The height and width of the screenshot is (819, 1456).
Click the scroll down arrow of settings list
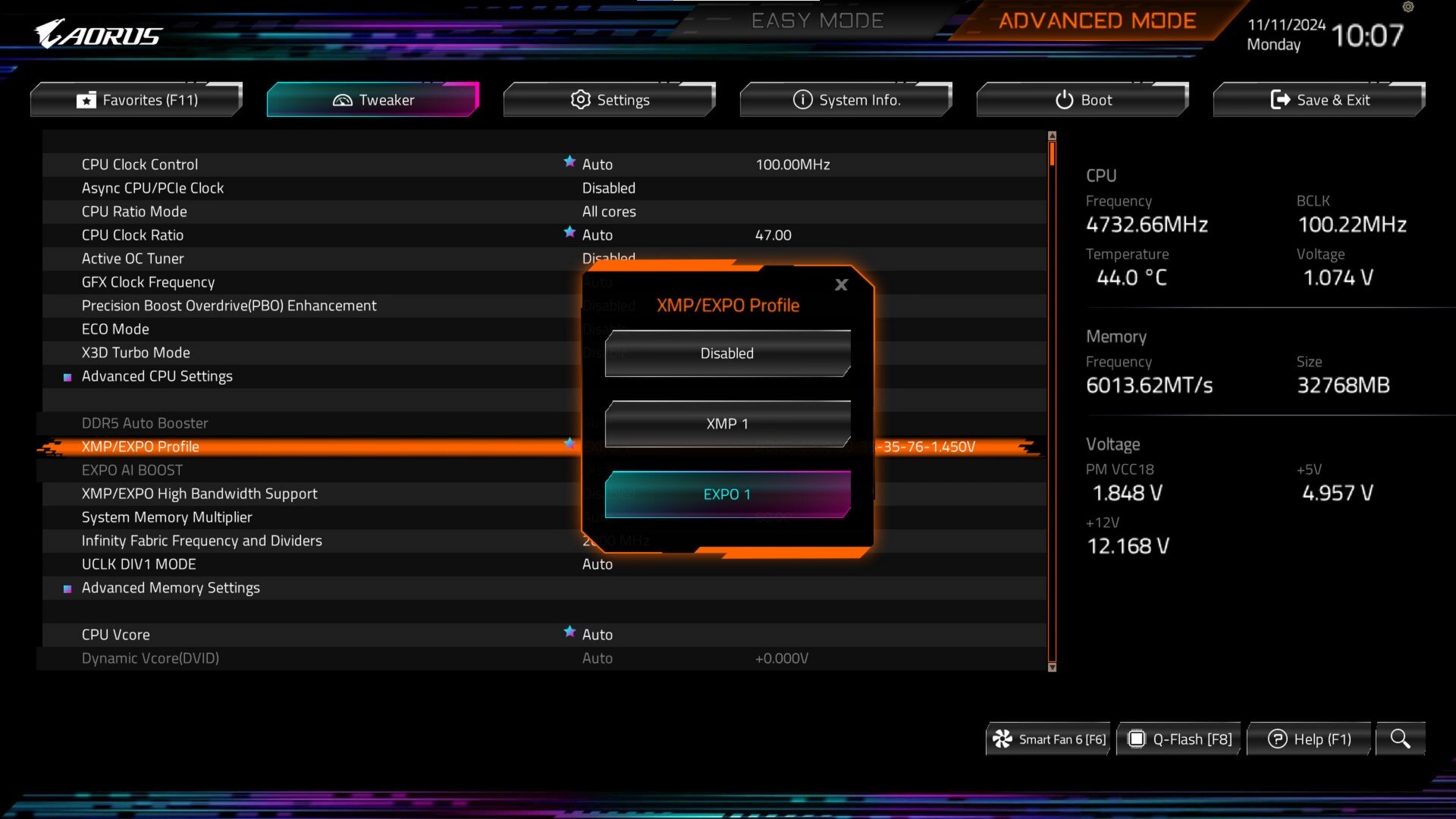coord(1052,667)
